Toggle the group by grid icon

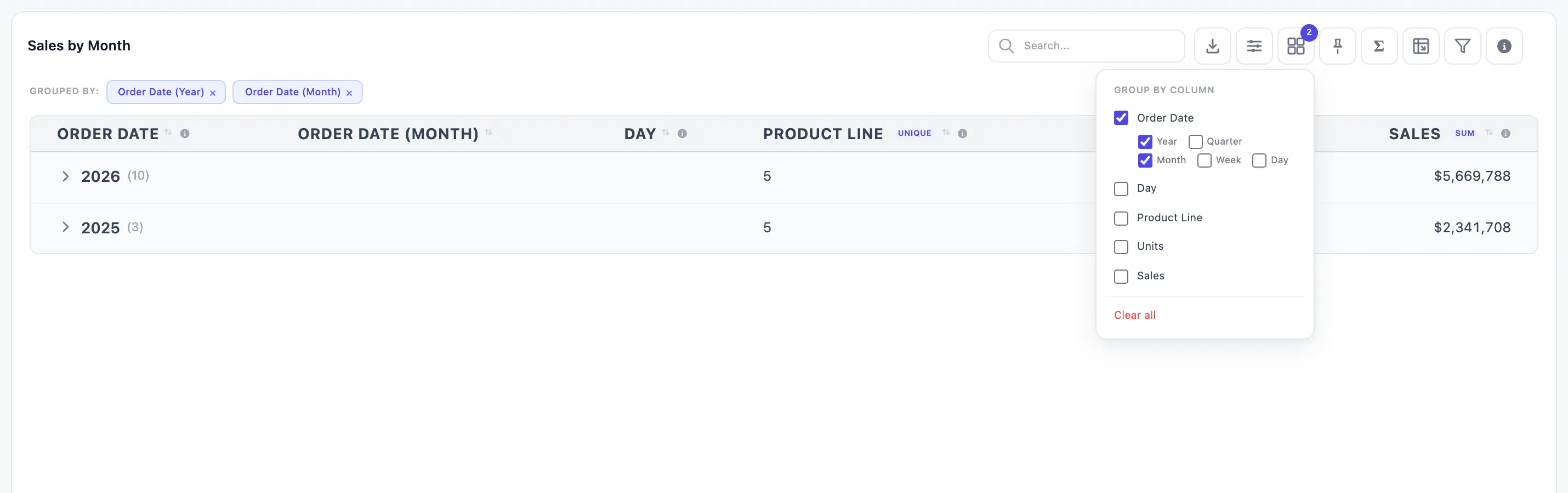click(x=1296, y=46)
